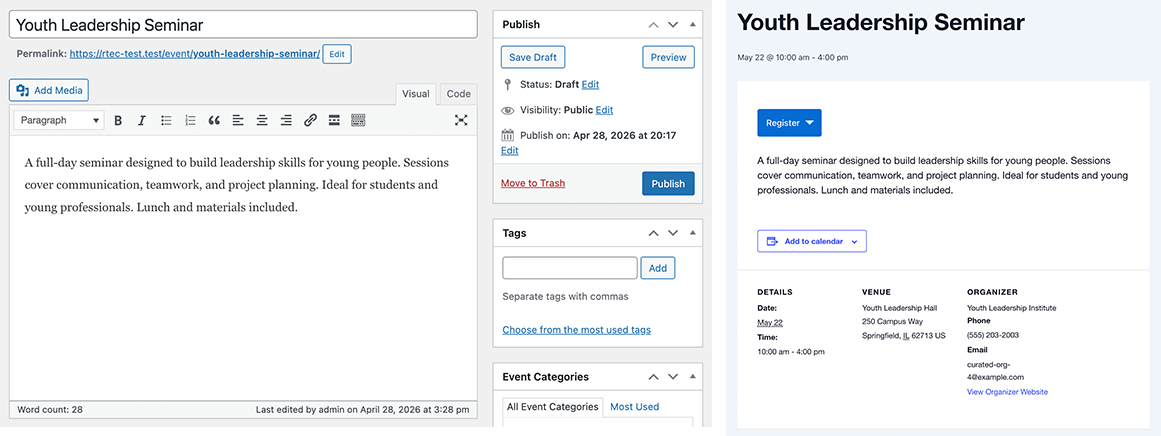The height and width of the screenshot is (436, 1161).
Task: Apply italic formatting to text
Action: (x=142, y=120)
